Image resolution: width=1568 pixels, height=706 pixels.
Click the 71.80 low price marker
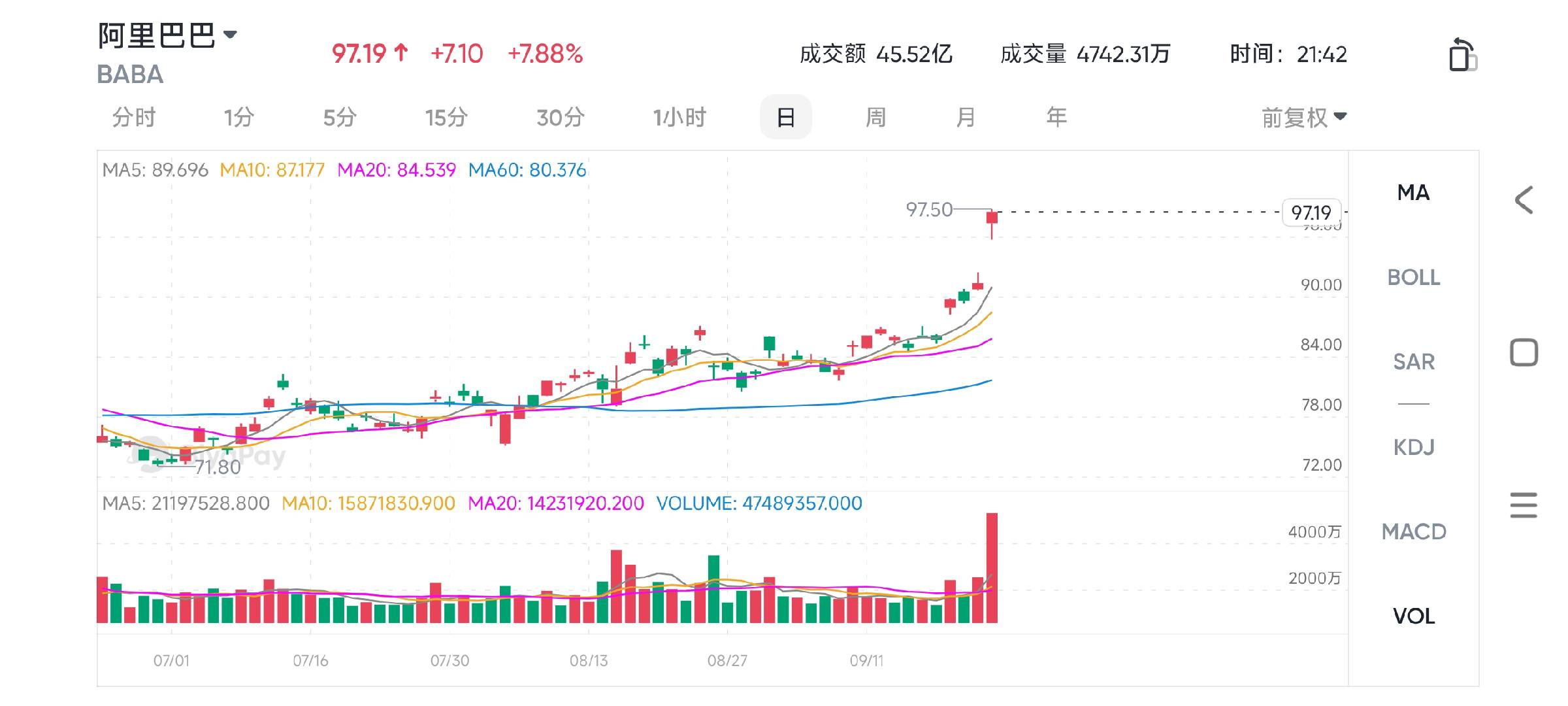point(218,467)
